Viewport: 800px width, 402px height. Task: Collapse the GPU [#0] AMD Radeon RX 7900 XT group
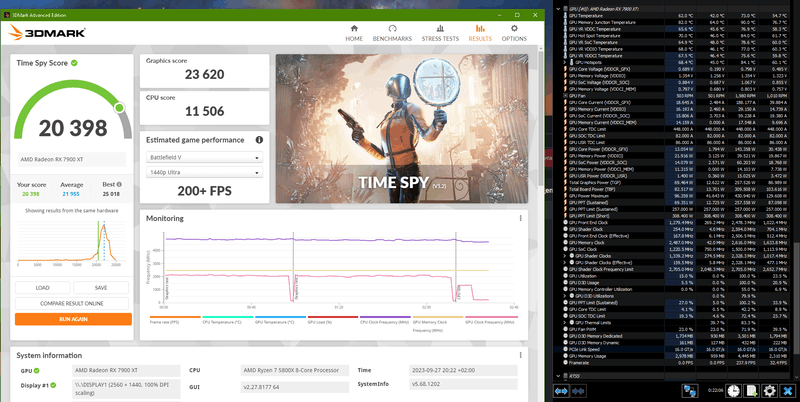pos(558,9)
